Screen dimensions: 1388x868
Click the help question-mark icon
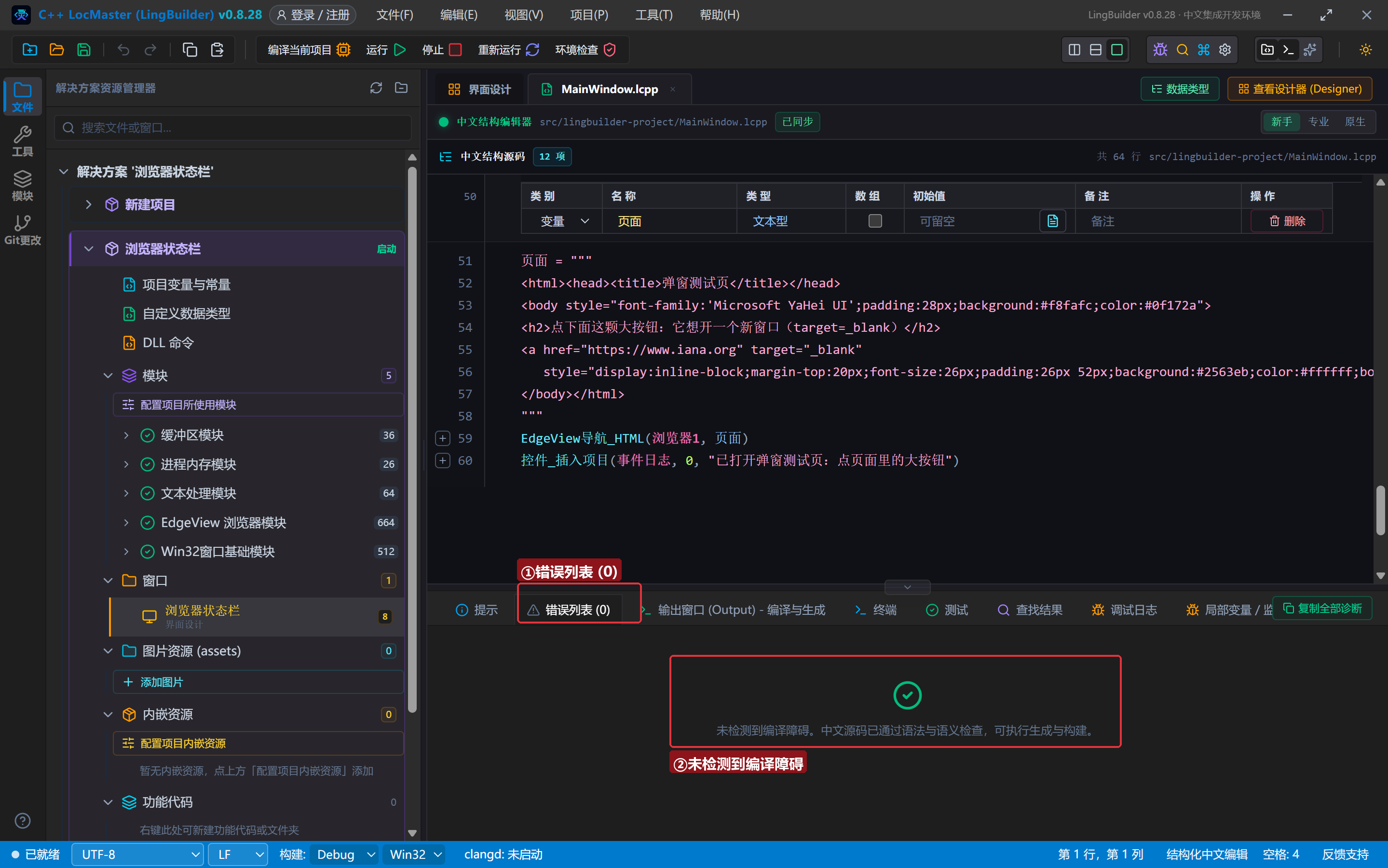pyautogui.click(x=22, y=821)
